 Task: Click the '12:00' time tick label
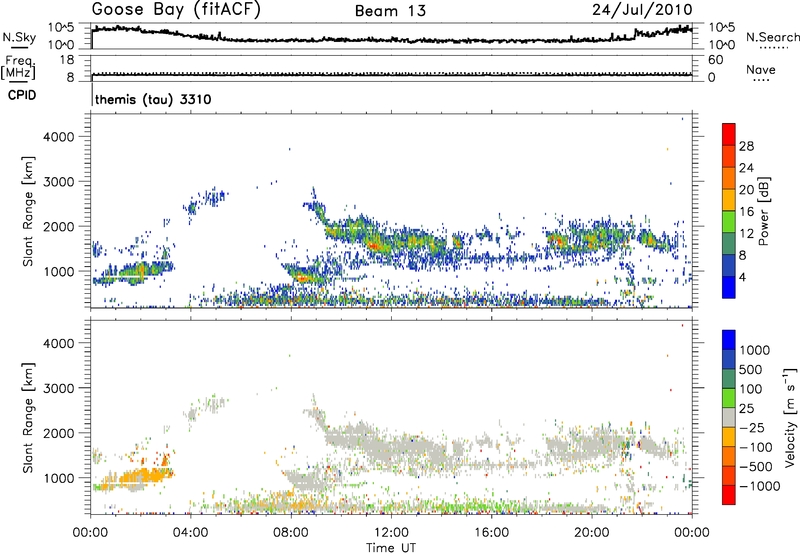pyautogui.click(x=391, y=533)
